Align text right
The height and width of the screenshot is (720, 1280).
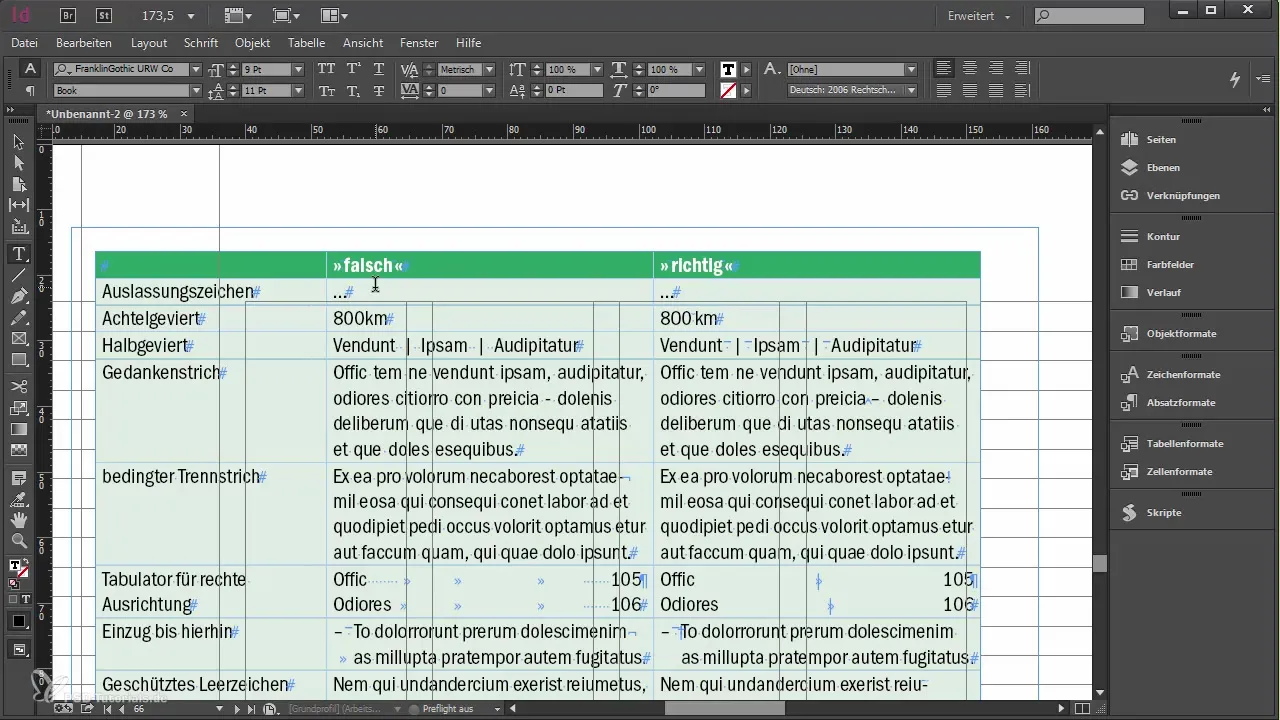point(996,68)
